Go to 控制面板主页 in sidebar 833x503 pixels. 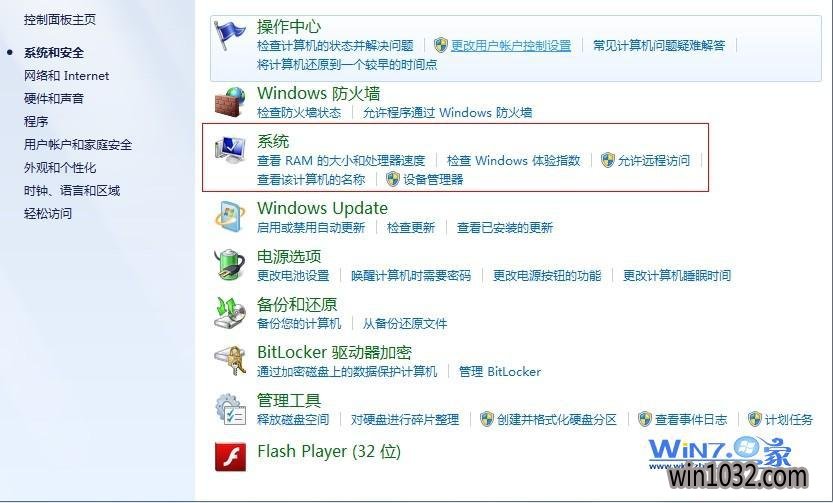coord(60,20)
